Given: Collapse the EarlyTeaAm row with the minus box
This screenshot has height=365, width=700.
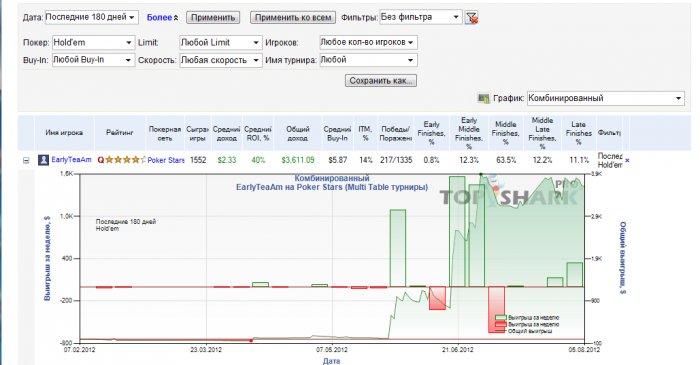Looking at the screenshot, I should click(26, 160).
